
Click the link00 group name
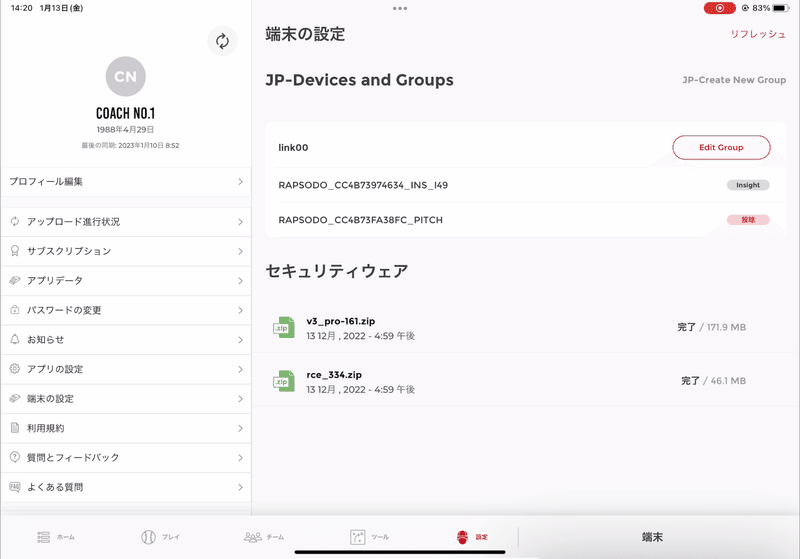(x=293, y=147)
